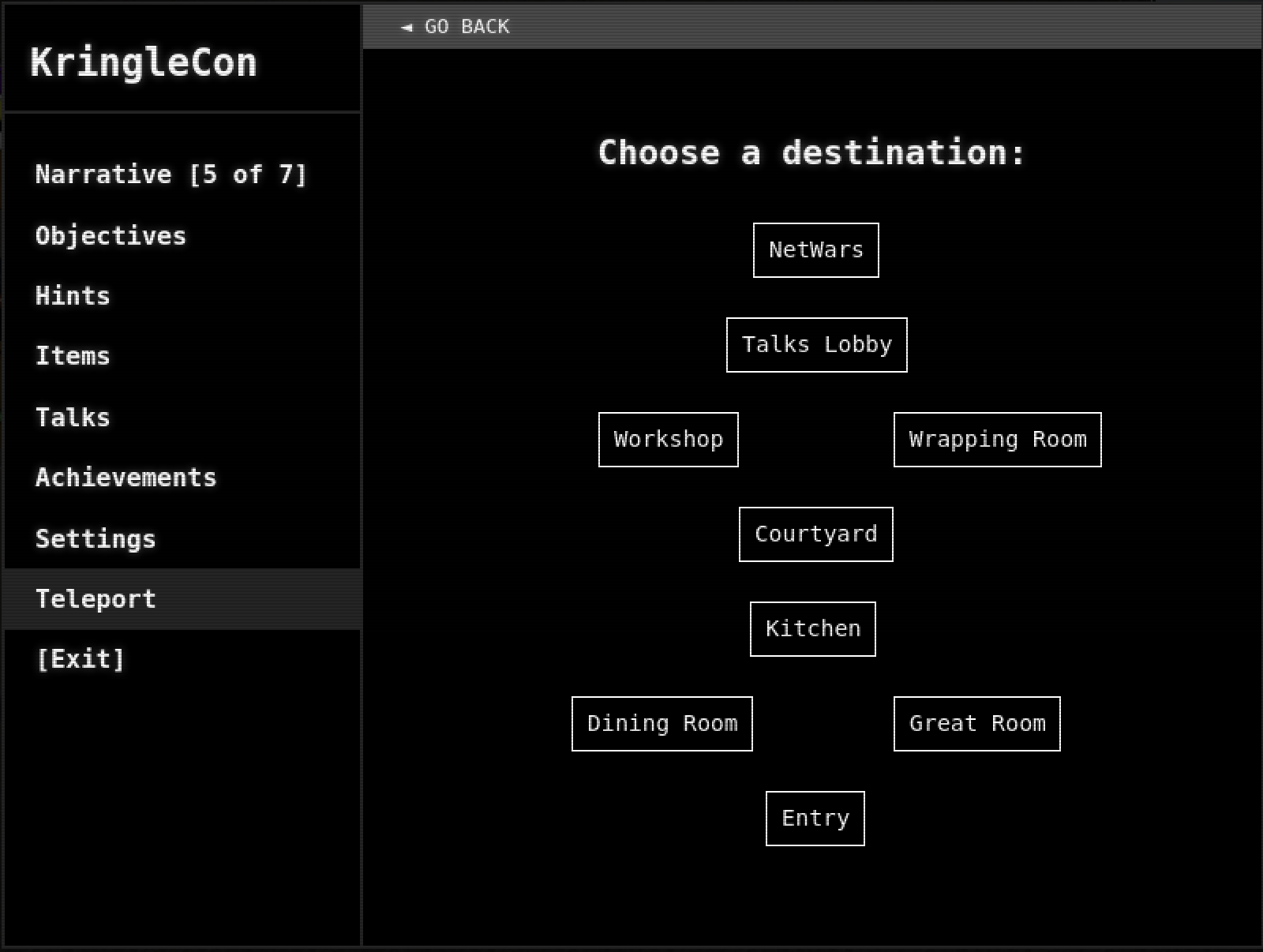Click the KringleCon title header
Image resolution: width=1263 pixels, height=952 pixels.
point(144,62)
